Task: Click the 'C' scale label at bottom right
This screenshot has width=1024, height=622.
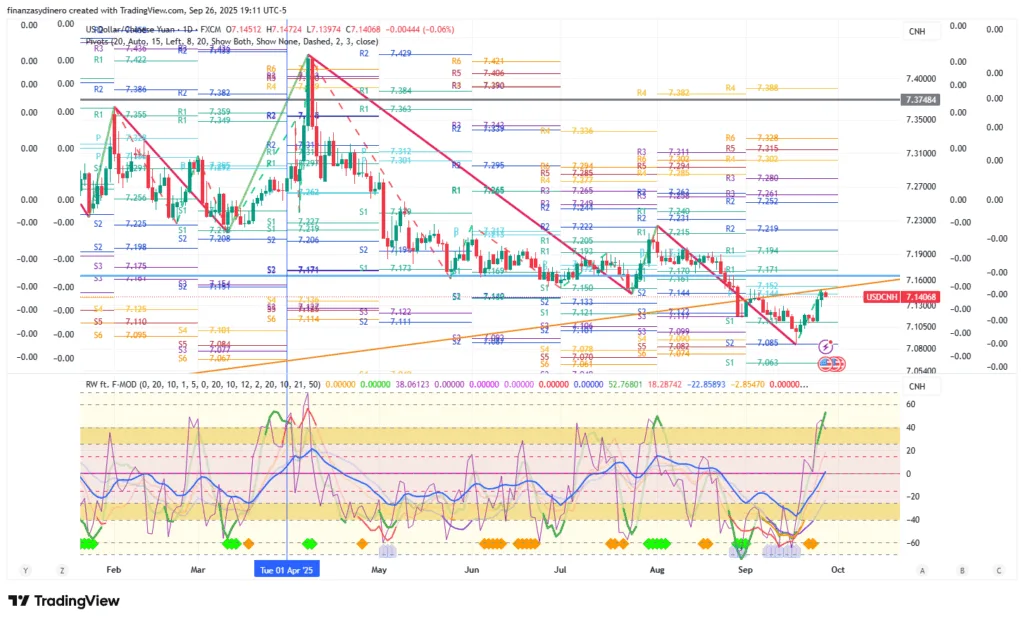Action: point(999,569)
